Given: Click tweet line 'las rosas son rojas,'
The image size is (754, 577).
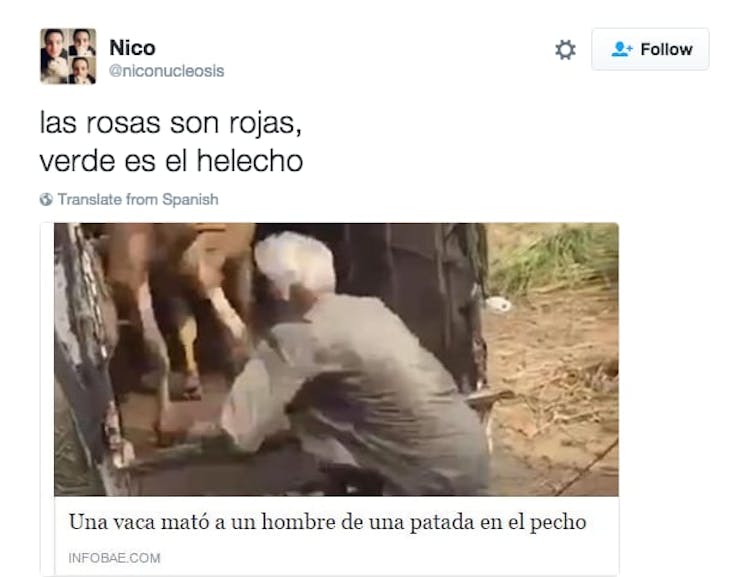Looking at the screenshot, I should pyautogui.click(x=171, y=123).
